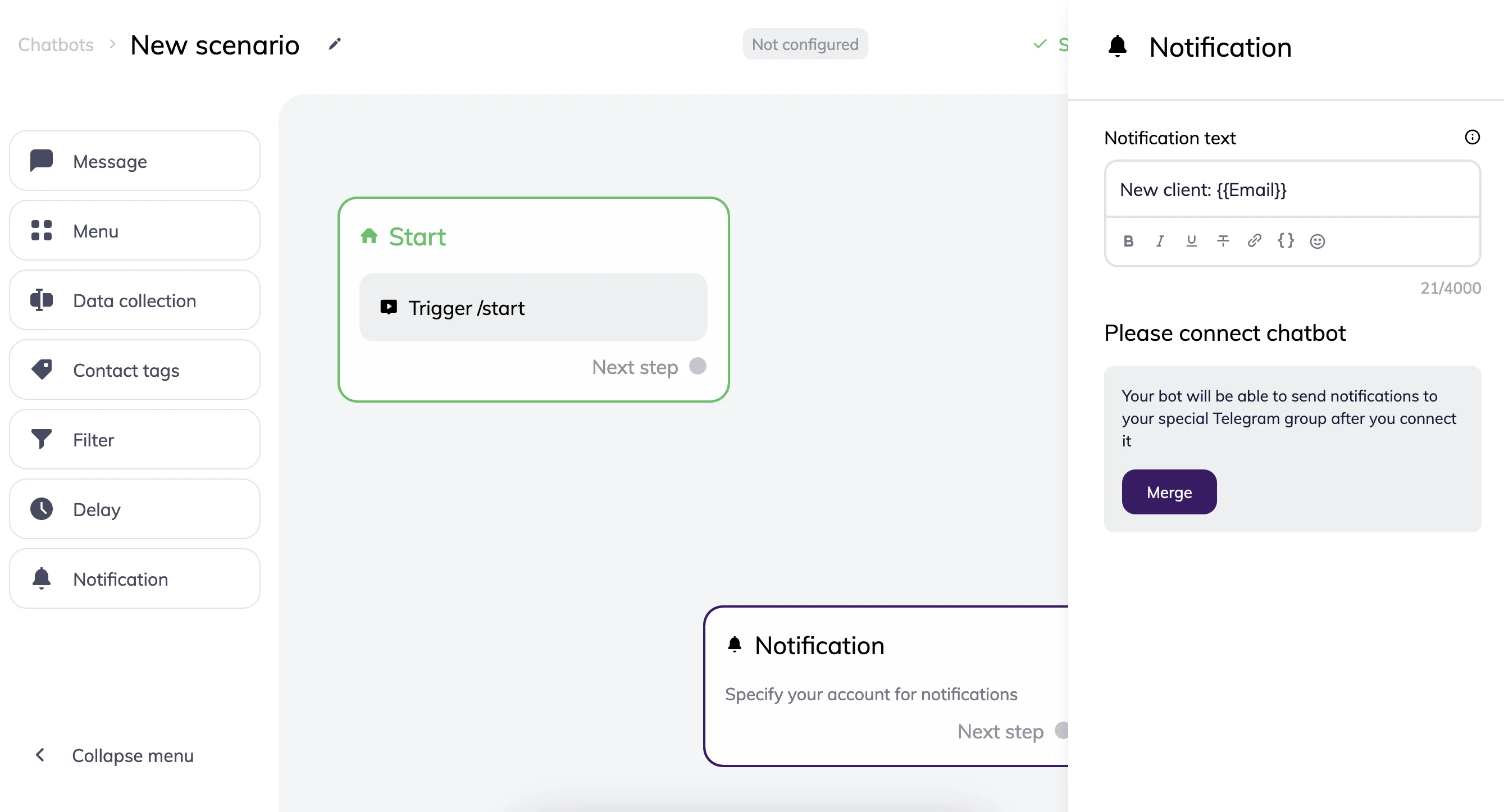Add a Menu block
This screenshot has height=812, width=1504.
click(135, 230)
